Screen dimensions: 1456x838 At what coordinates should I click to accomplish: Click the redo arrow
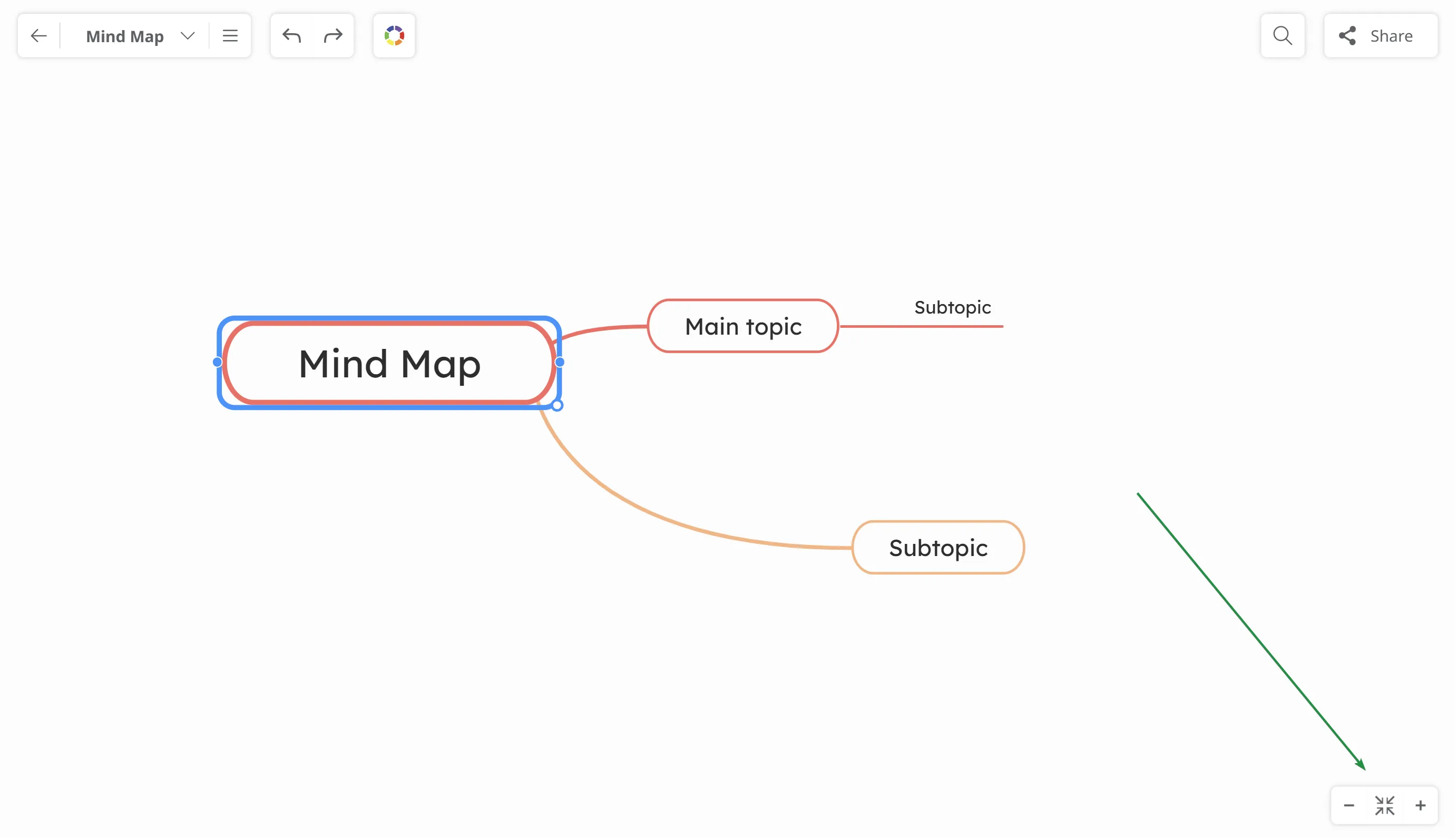point(333,36)
